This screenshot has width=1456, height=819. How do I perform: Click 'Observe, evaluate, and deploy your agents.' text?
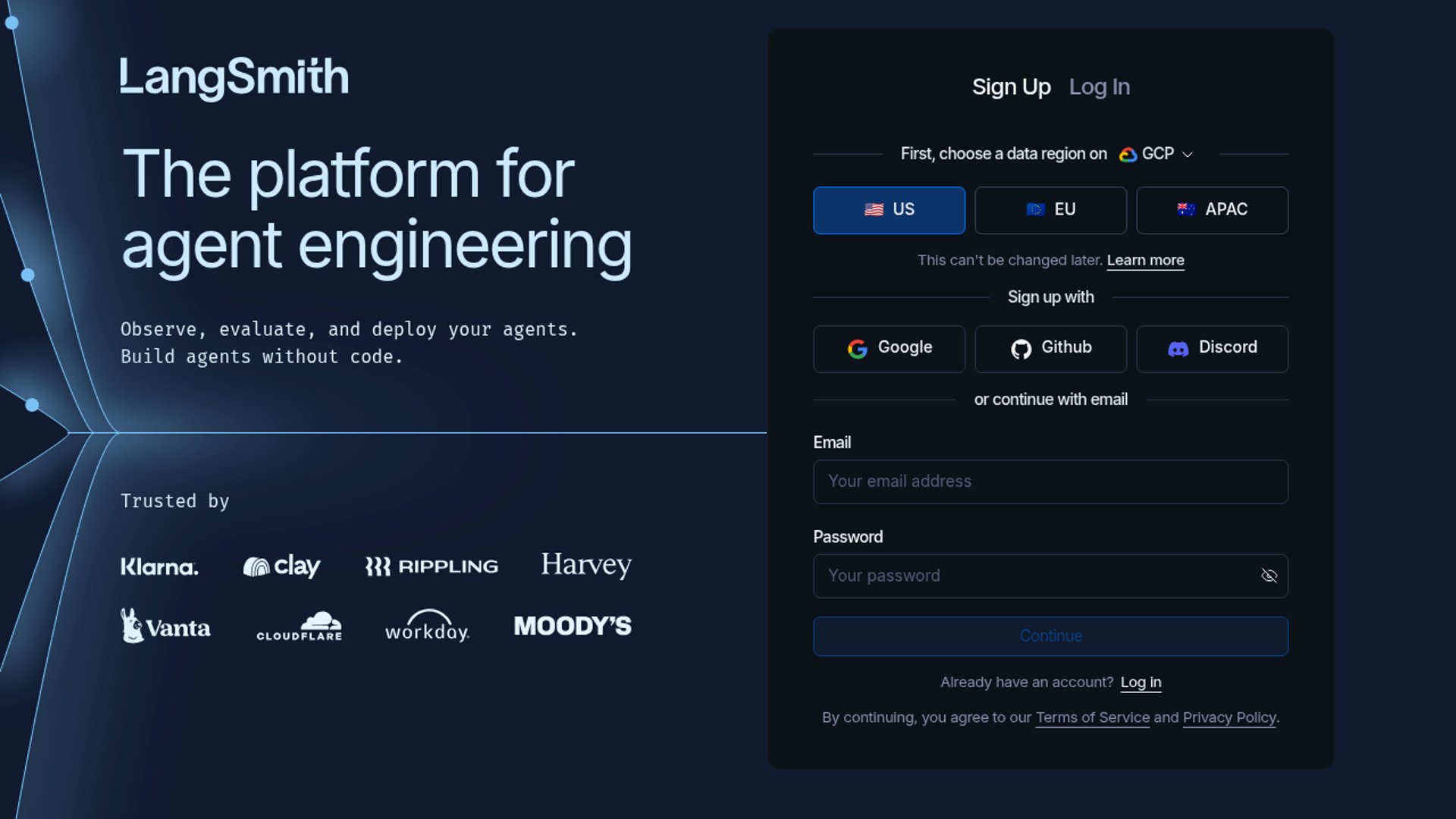click(349, 330)
